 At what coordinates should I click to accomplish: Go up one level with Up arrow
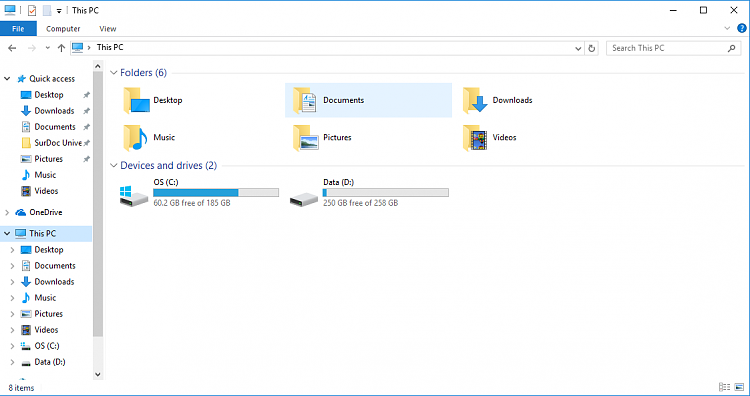click(61, 48)
